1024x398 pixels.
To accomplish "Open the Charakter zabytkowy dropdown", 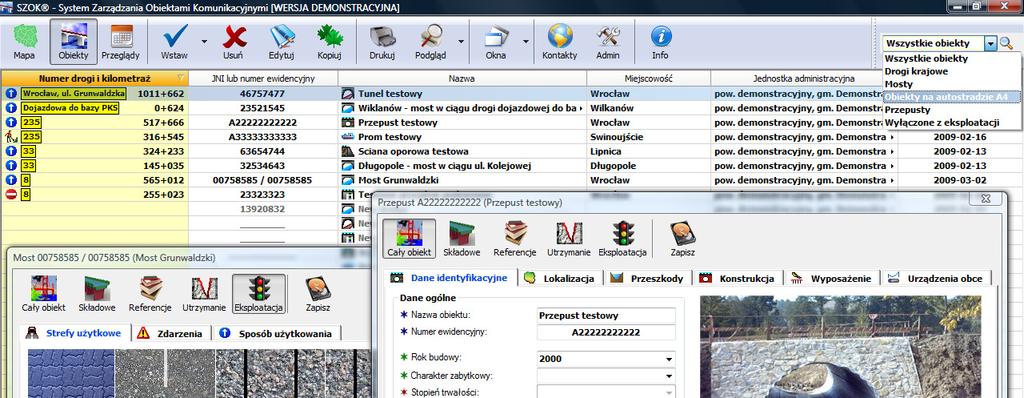I will click(669, 376).
